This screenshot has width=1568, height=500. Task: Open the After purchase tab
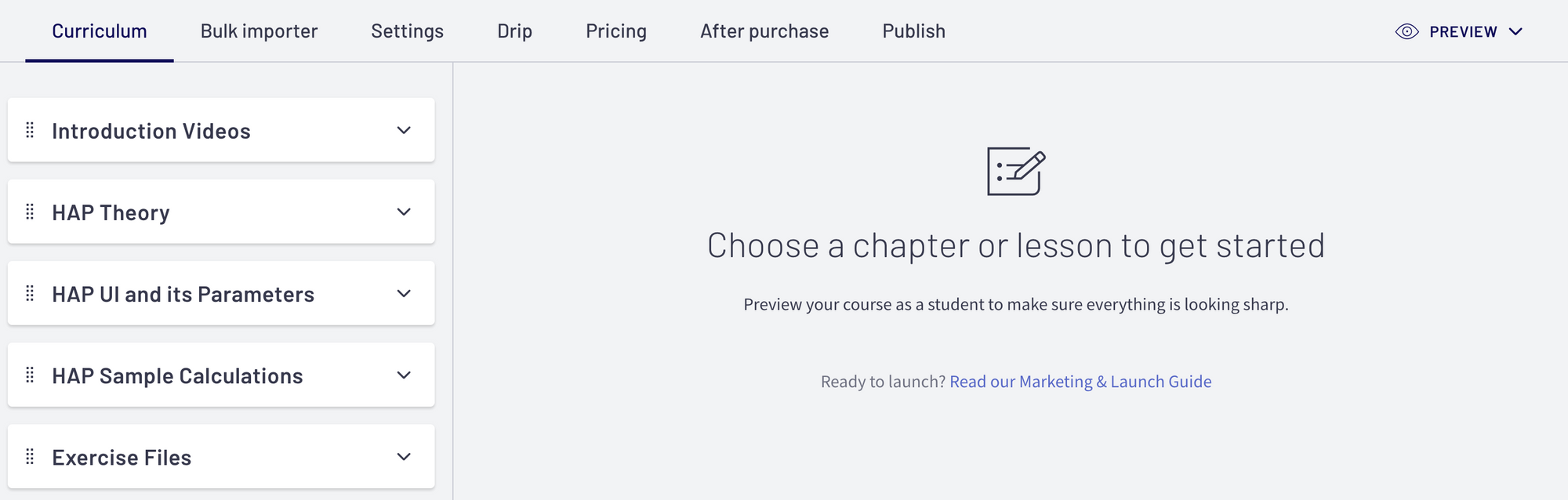click(764, 31)
